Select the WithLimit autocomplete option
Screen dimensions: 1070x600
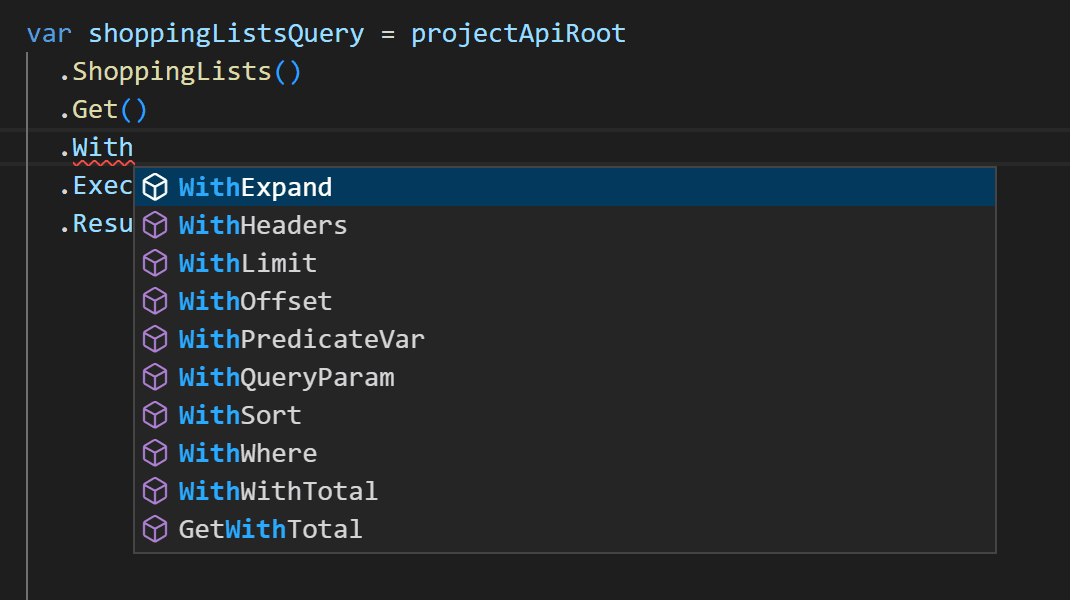pyautogui.click(x=247, y=262)
